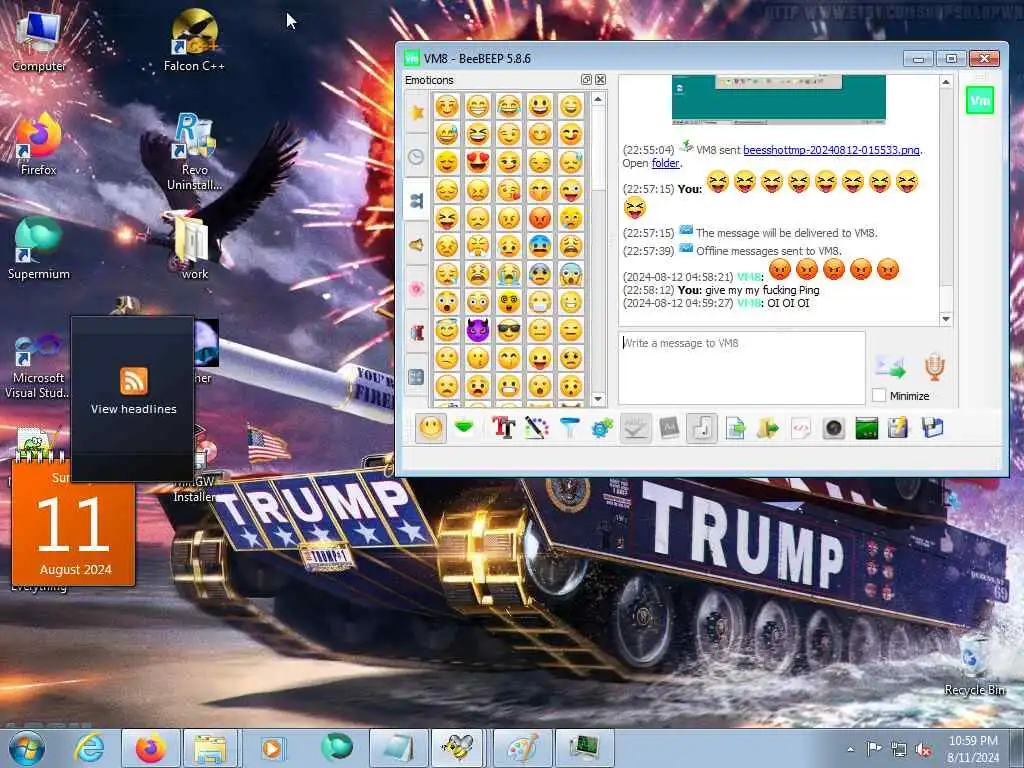
Task: Select the people smiley emoticon tab
Action: click(417, 200)
